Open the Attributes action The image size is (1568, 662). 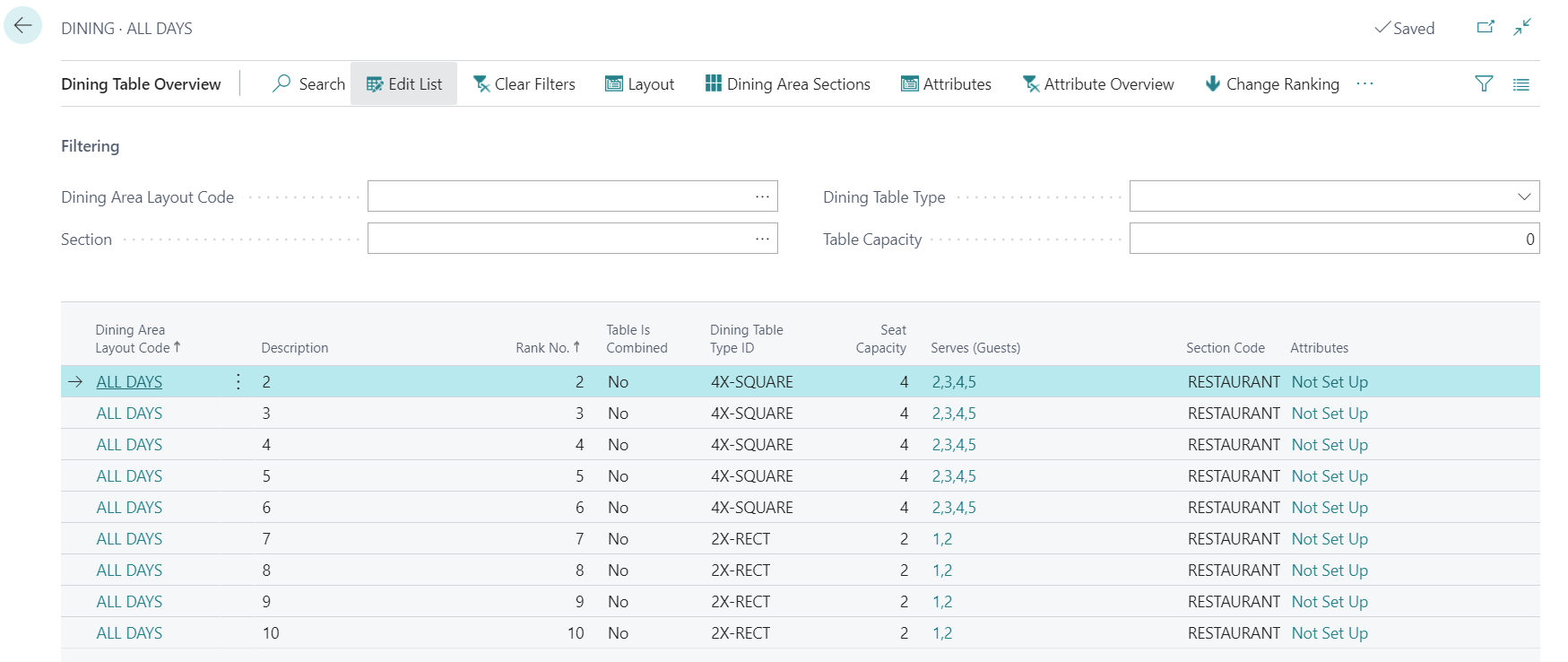pos(946,84)
